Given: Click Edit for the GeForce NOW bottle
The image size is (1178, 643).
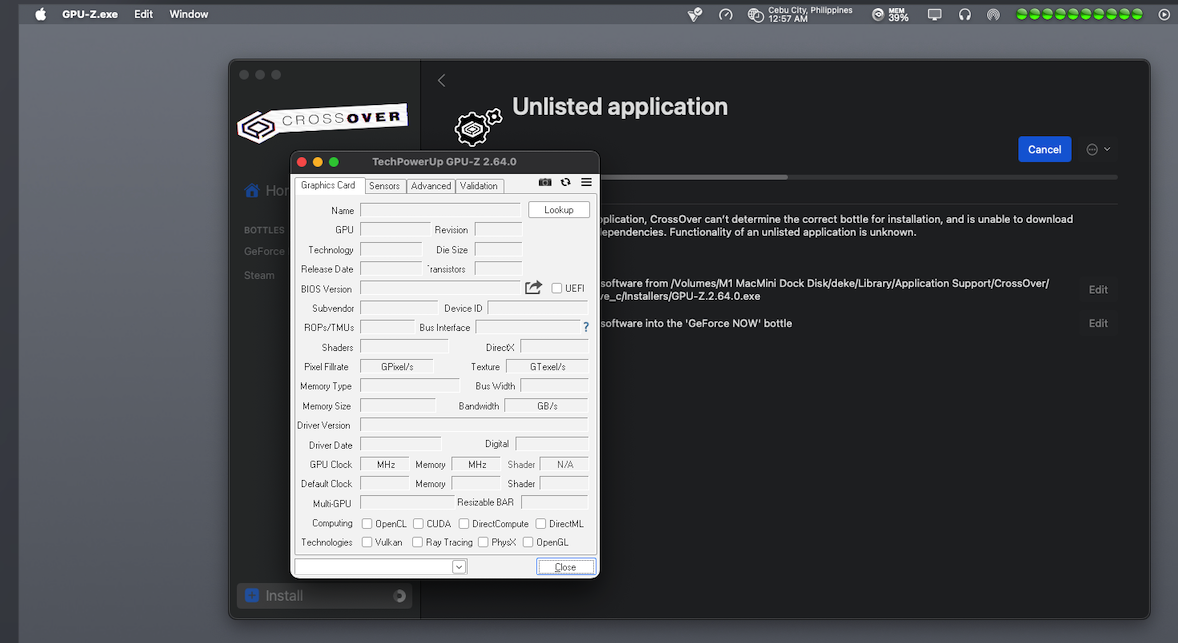Looking at the screenshot, I should coord(1098,323).
